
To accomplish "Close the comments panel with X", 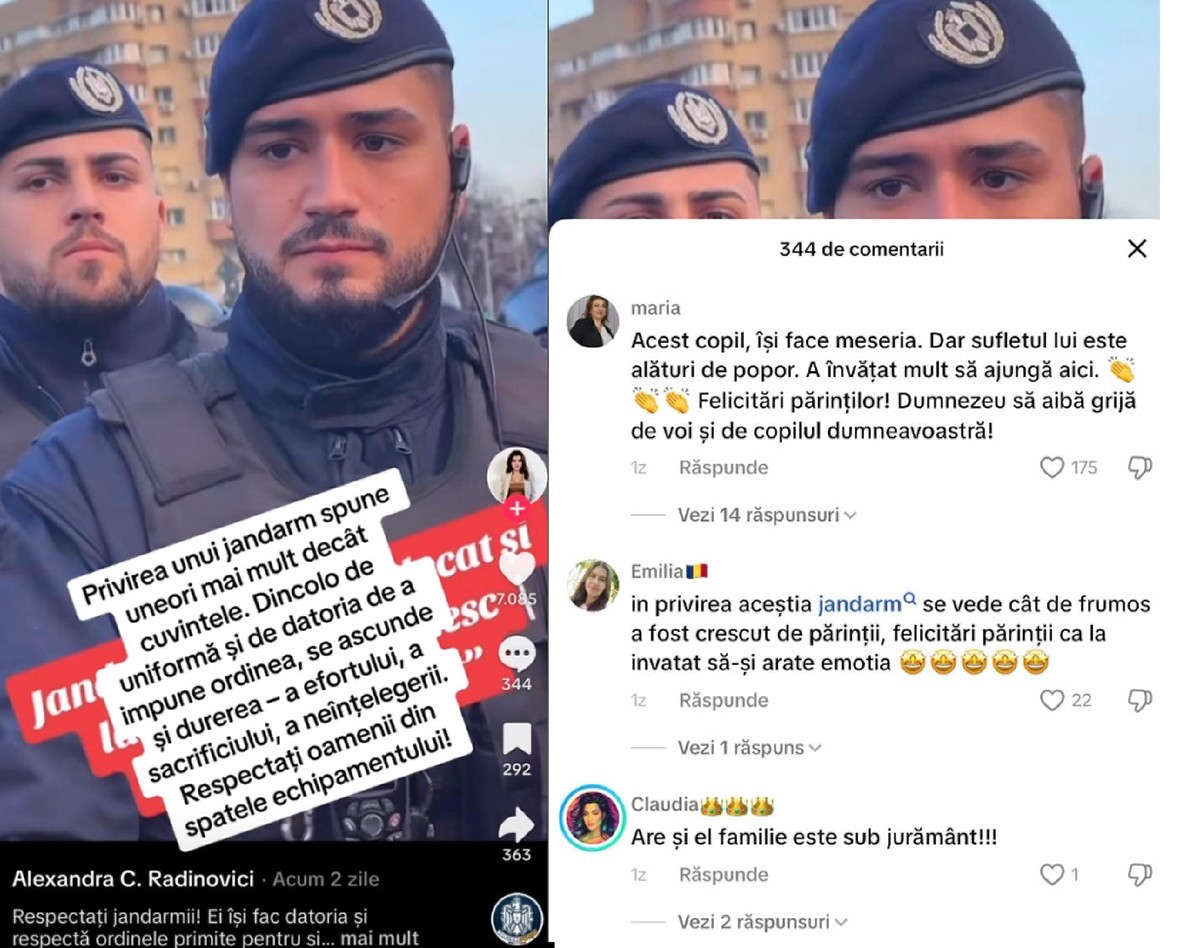I will pos(1137,249).
